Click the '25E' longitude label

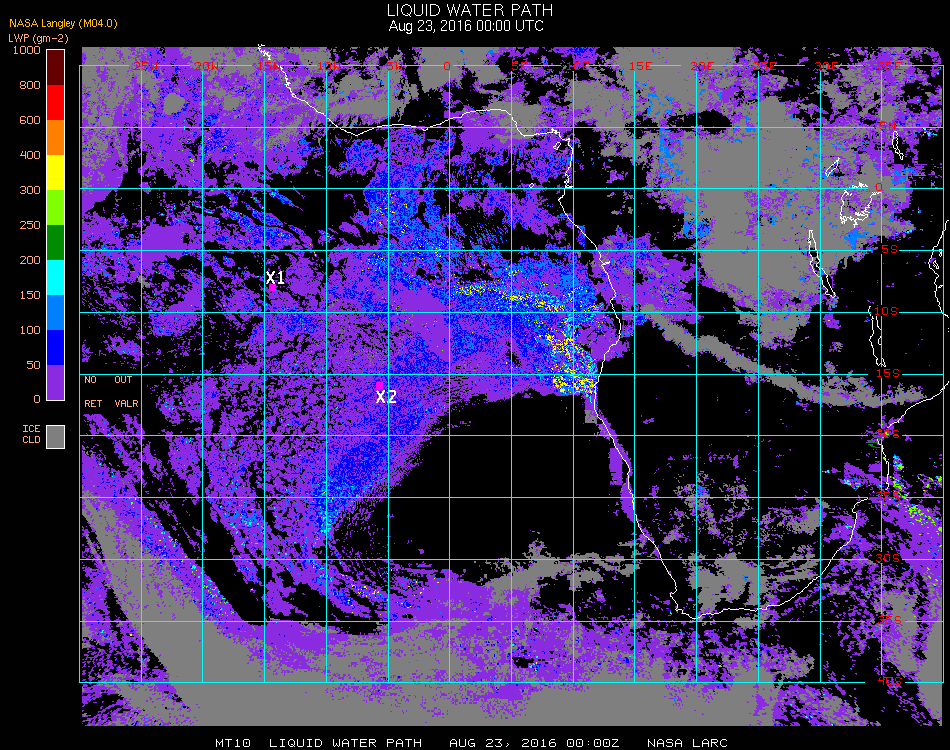coord(764,66)
